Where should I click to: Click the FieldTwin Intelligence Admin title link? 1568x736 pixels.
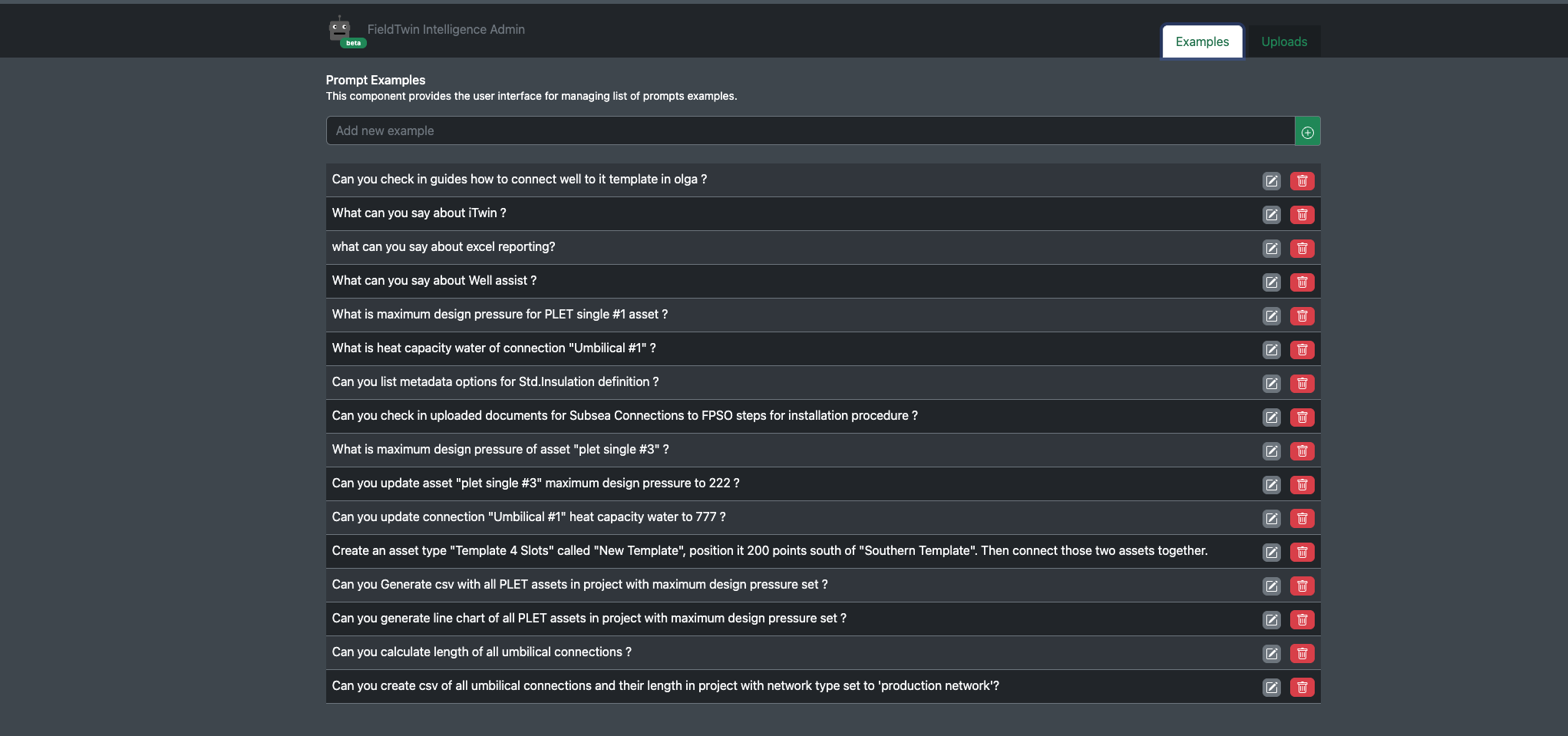tap(446, 29)
